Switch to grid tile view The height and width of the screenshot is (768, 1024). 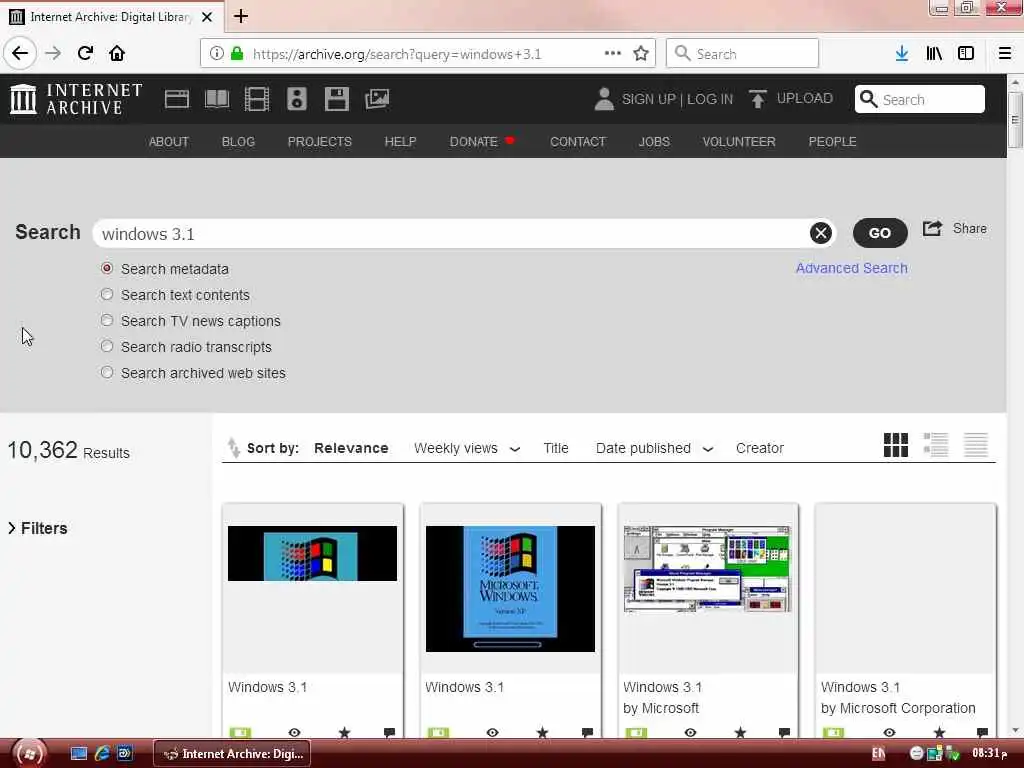pyautogui.click(x=895, y=445)
